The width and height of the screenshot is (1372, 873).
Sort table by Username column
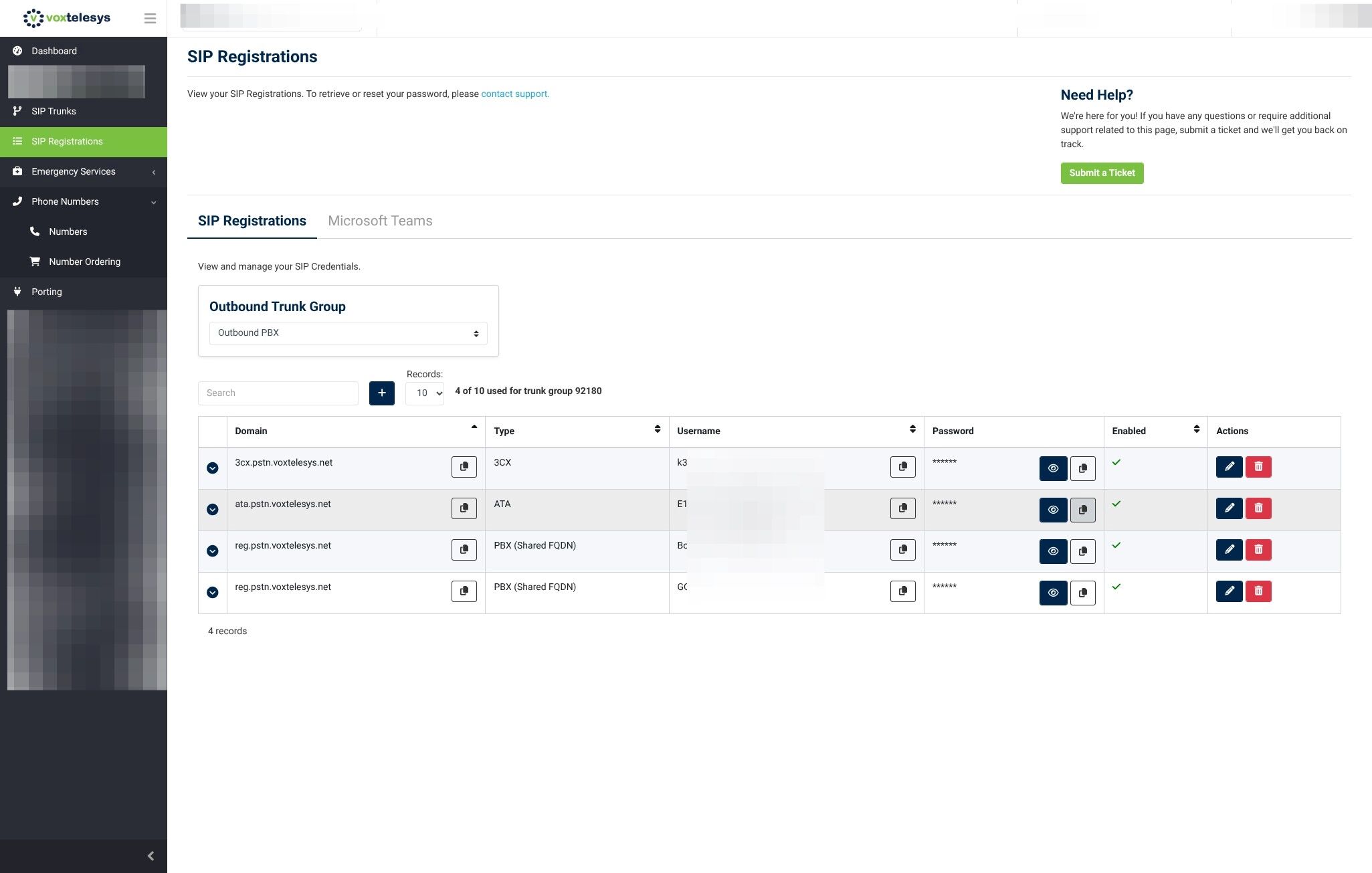coord(796,431)
